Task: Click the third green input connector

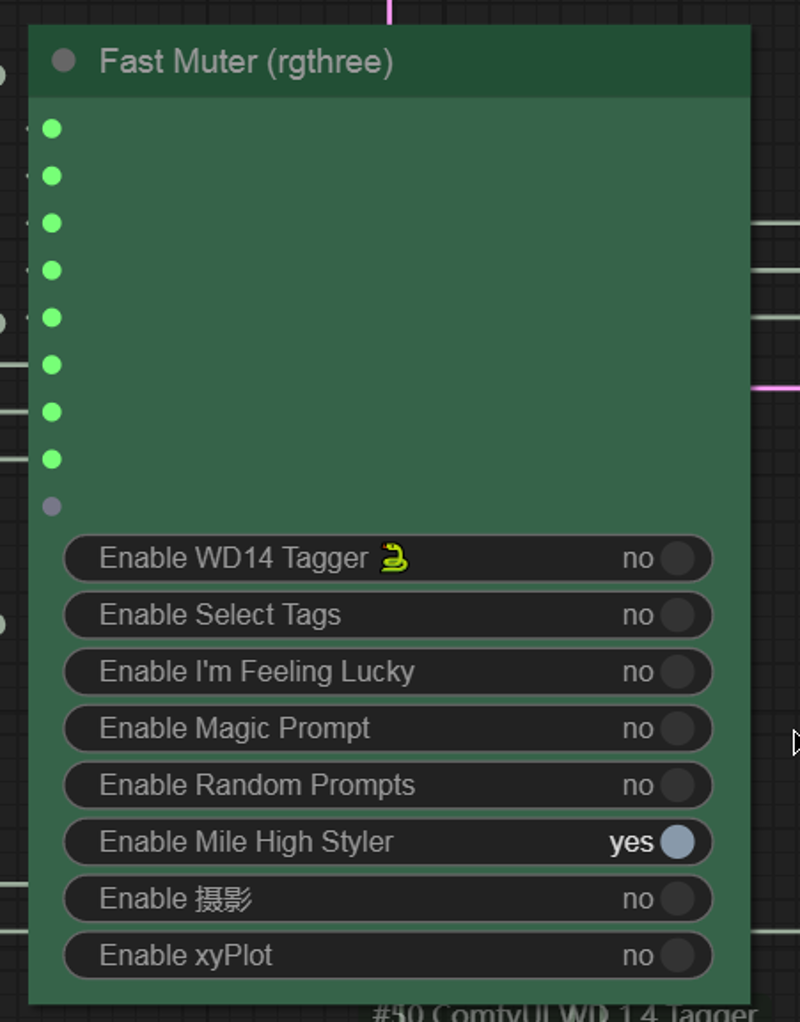Action: [x=52, y=224]
